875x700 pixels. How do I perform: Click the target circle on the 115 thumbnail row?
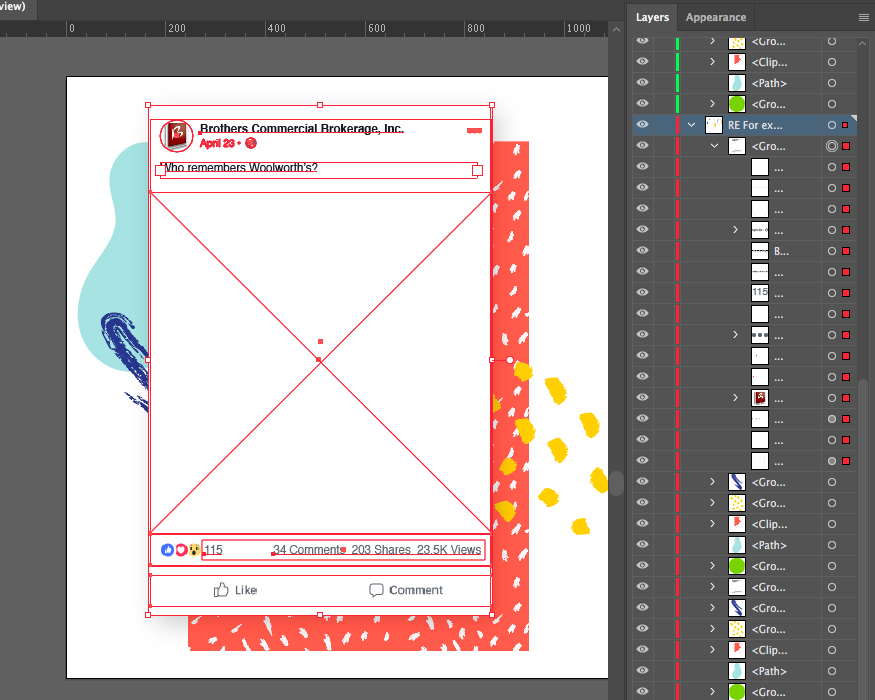tap(831, 293)
